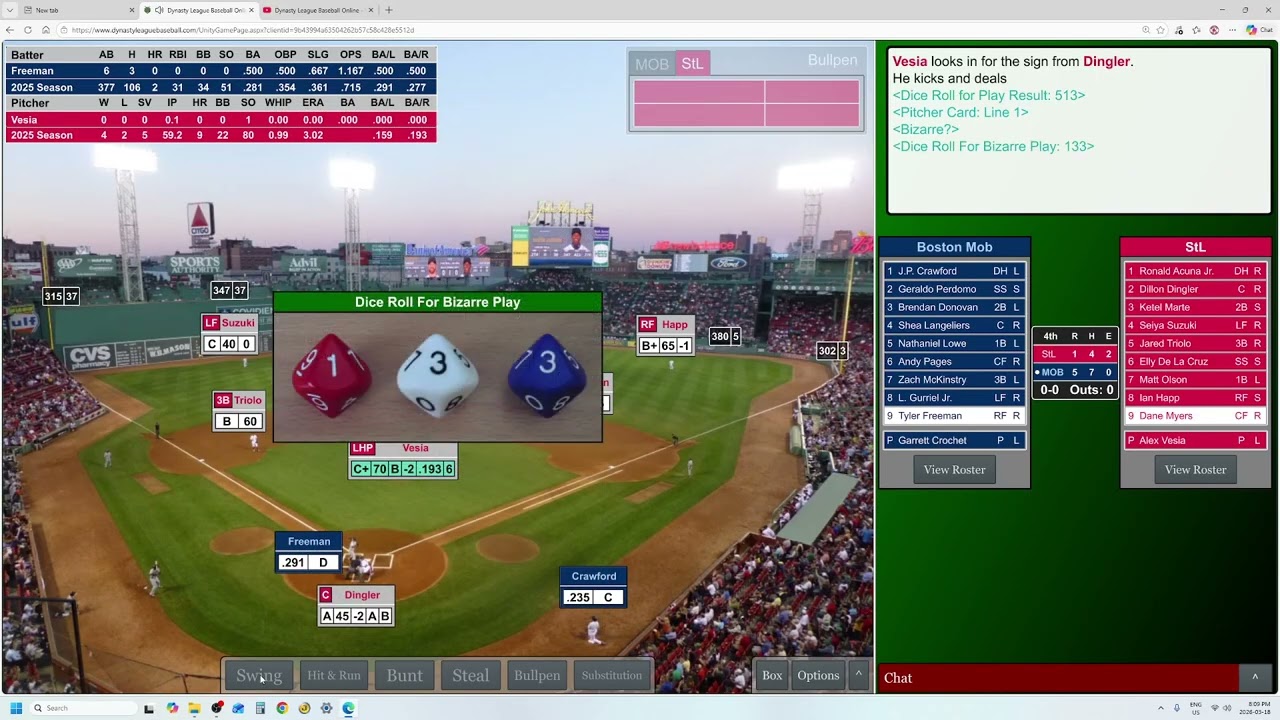Switch to New tab browser tab
The image size is (1280, 720).
point(73,10)
